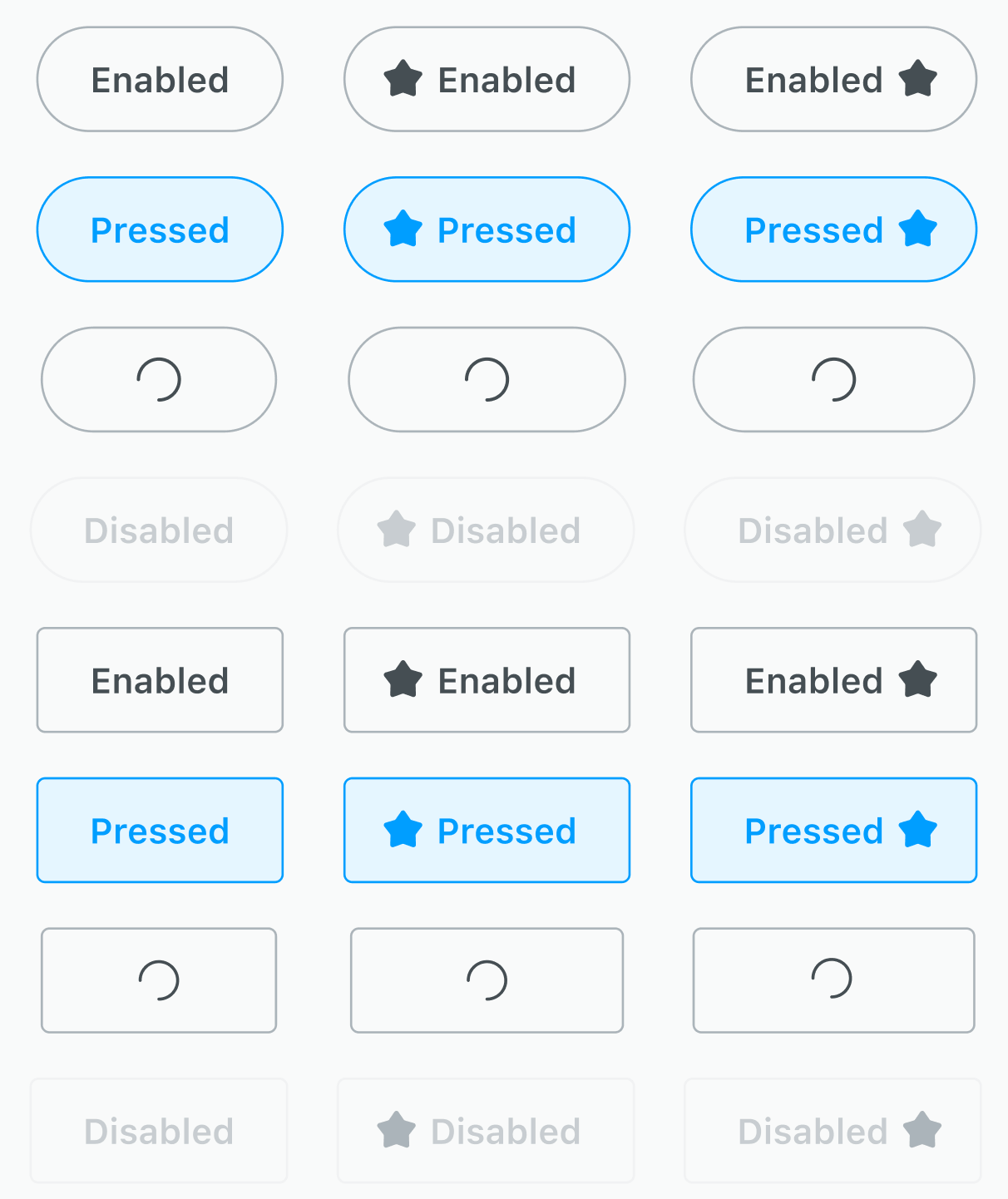
Task: Click the trailing star in pill-shaped Enabled button
Action: pyautogui.click(x=918, y=79)
